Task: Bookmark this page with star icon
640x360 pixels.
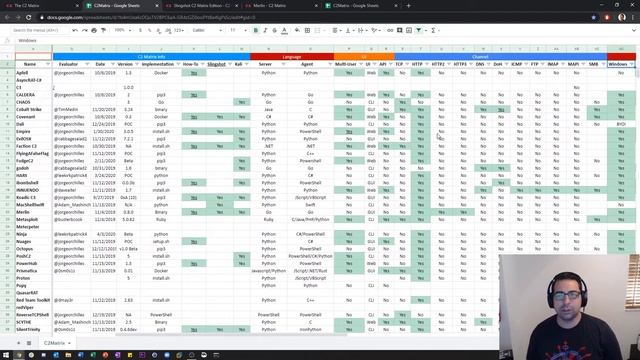Action: [593, 18]
